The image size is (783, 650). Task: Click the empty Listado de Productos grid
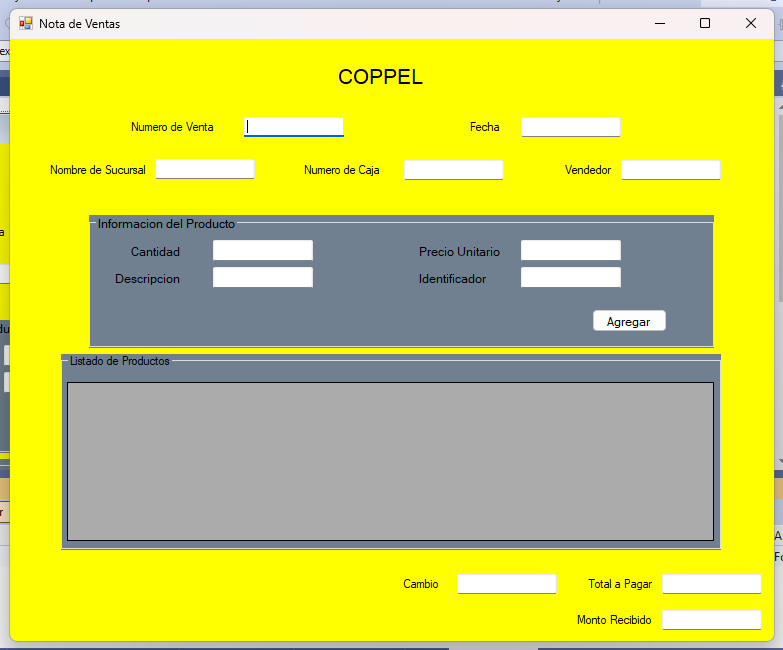pyautogui.click(x=390, y=461)
